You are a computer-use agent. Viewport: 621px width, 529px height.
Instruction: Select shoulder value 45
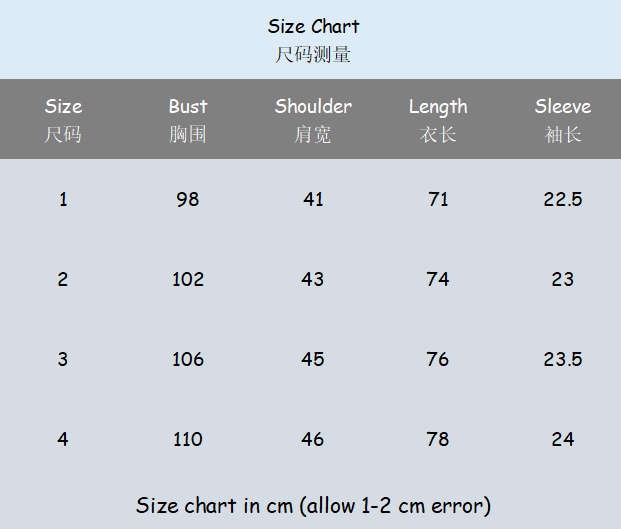(x=313, y=359)
